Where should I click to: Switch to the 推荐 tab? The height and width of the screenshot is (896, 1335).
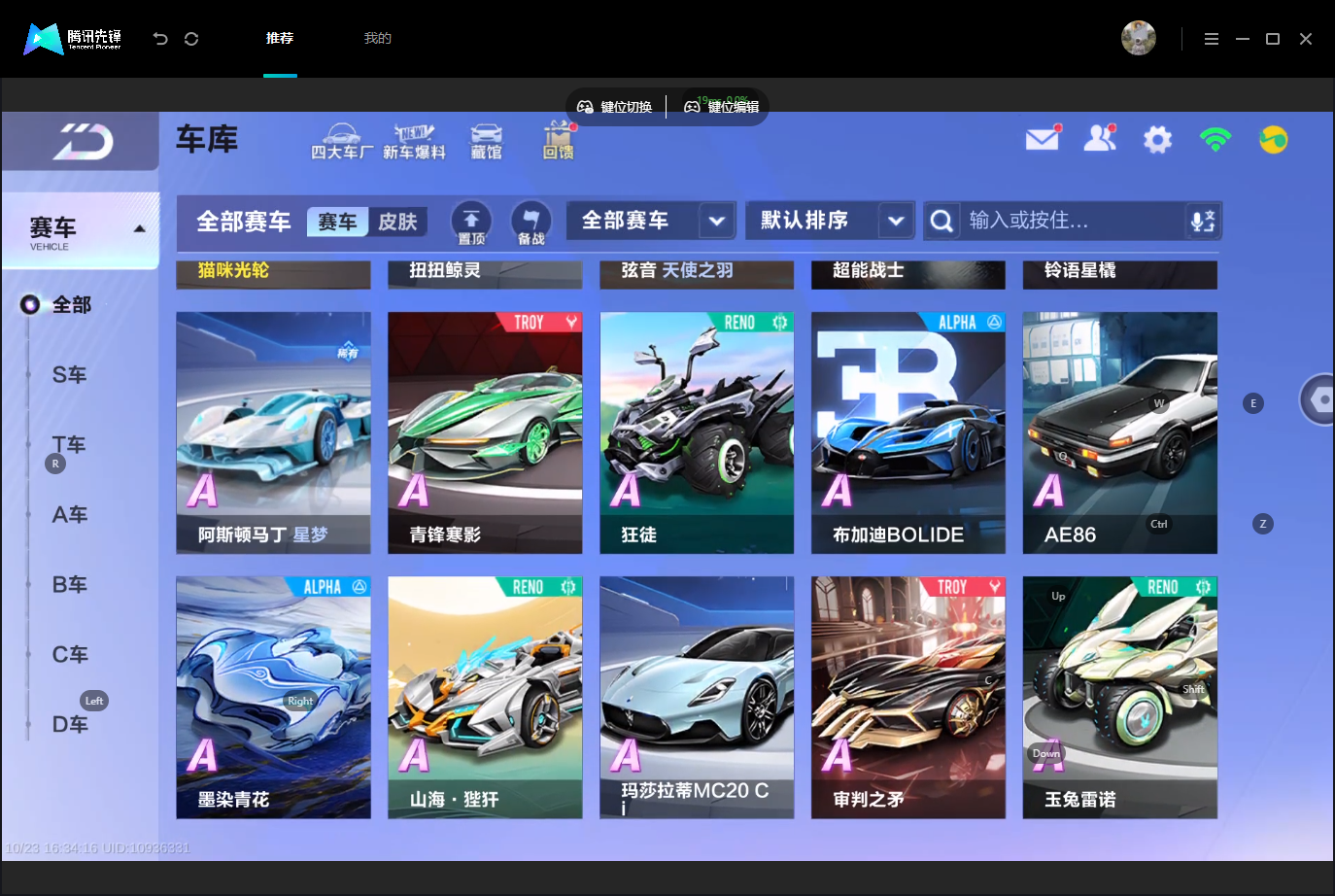point(280,38)
